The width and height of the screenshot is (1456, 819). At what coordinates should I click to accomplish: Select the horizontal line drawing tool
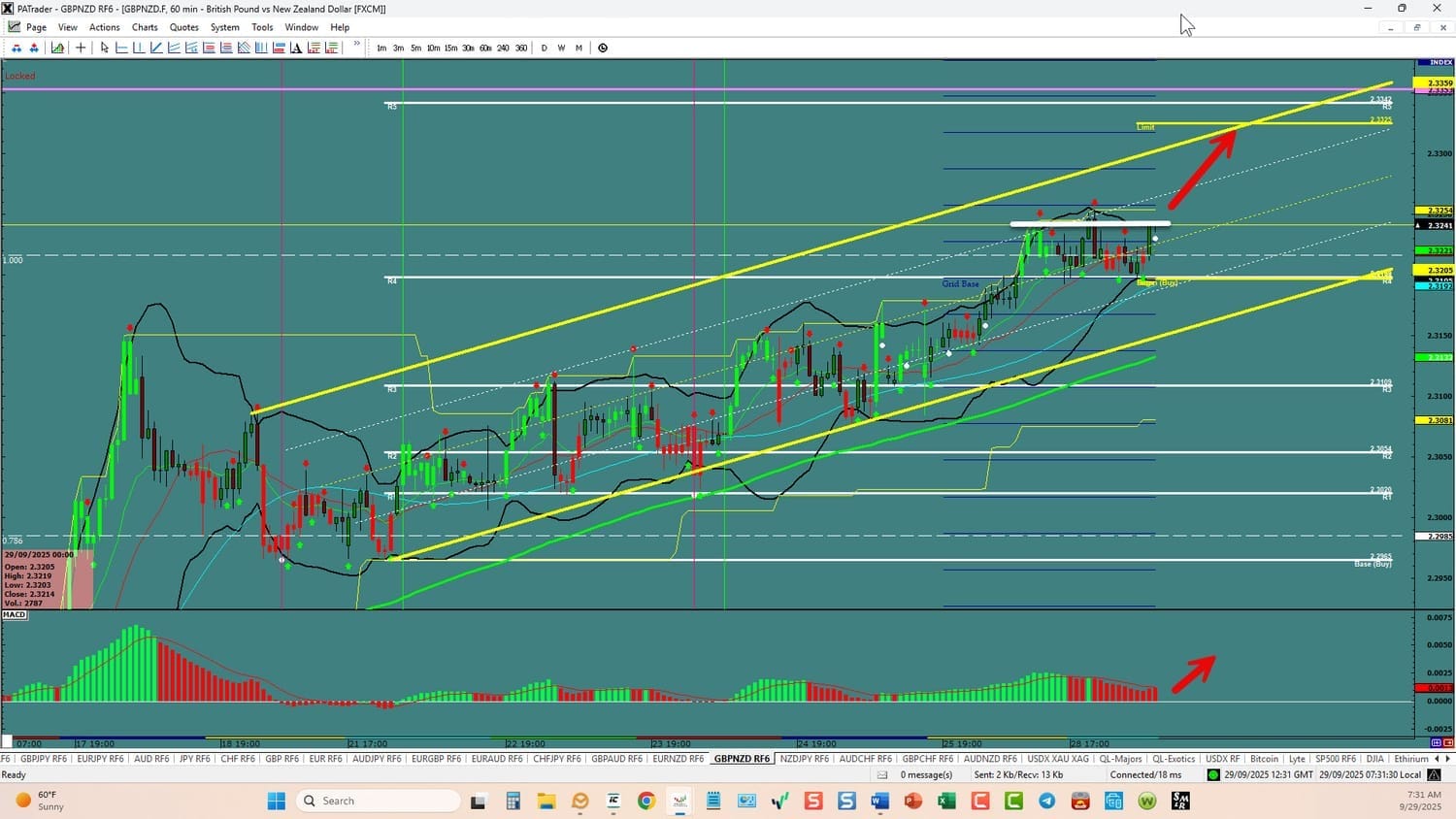121,48
